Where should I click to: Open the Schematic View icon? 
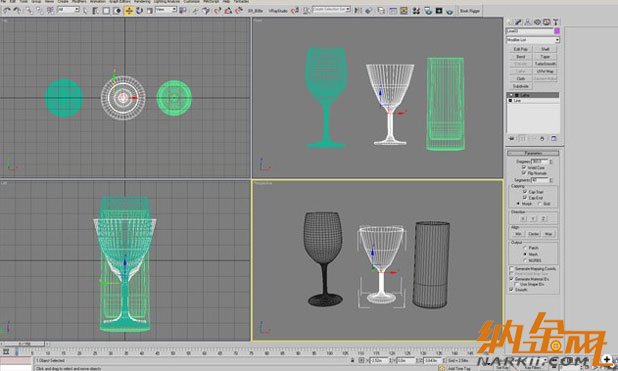point(404,11)
